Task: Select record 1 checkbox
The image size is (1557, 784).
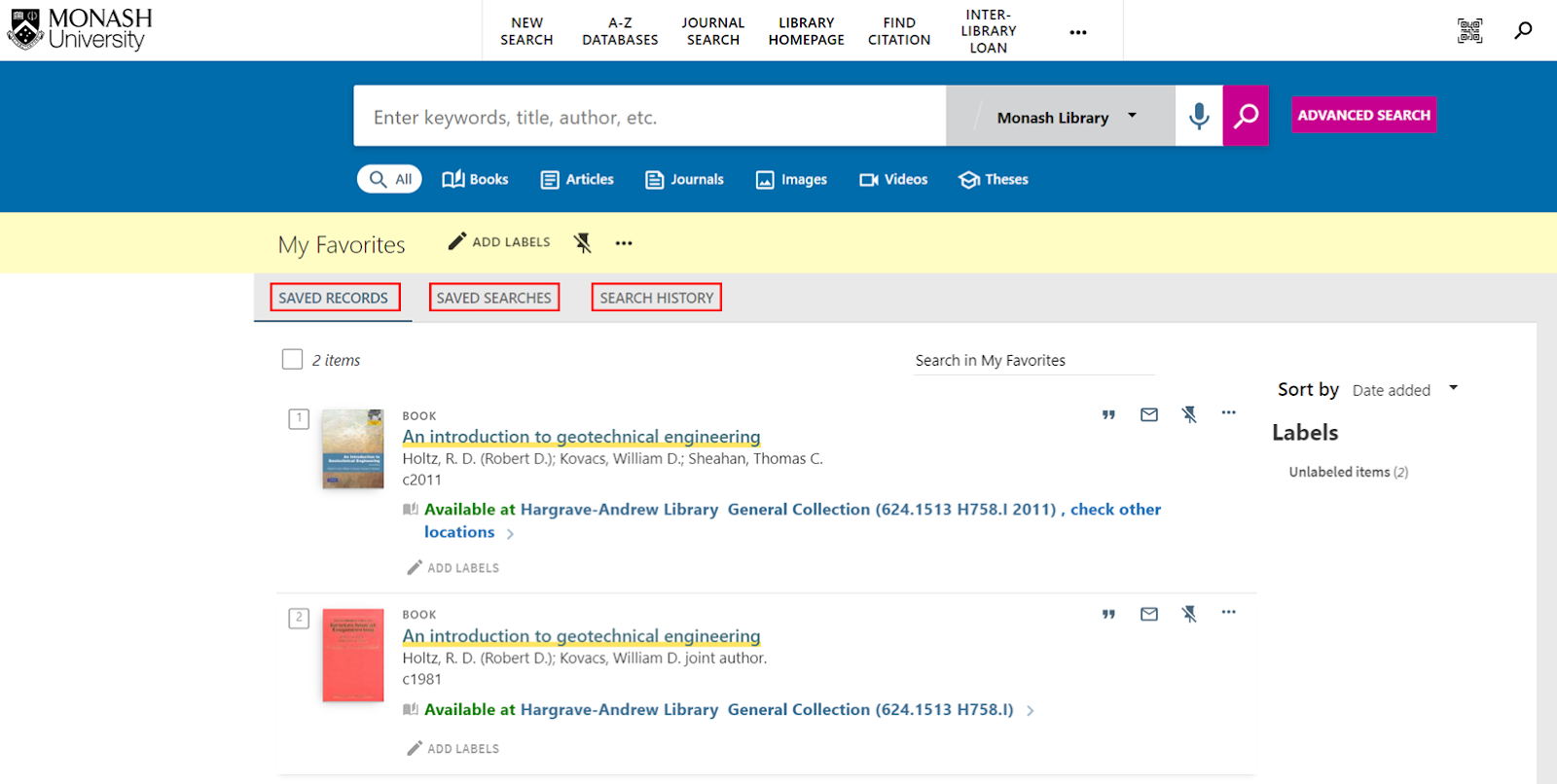Action: point(299,419)
